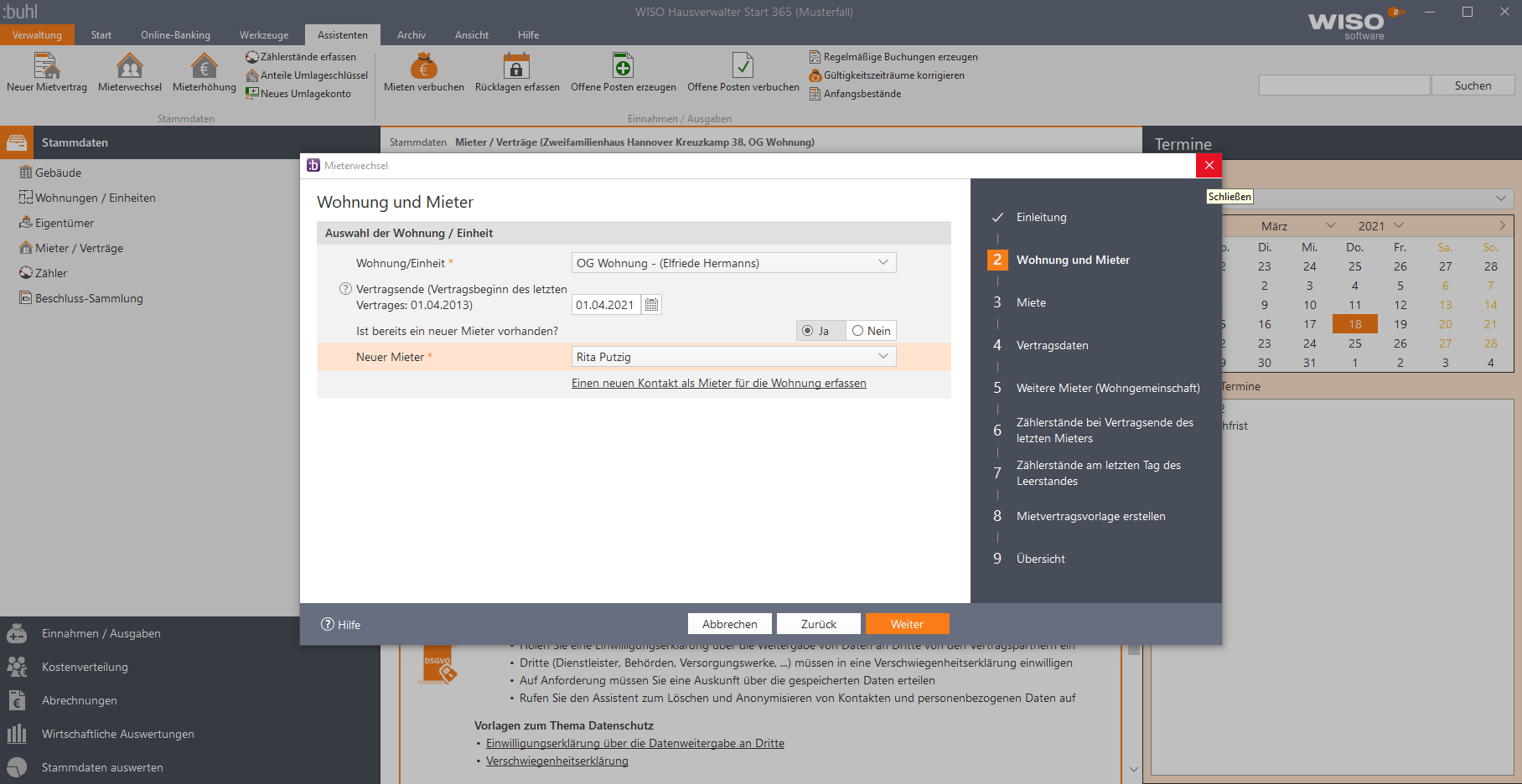Click the Mieterwechsel ribbon icon

(129, 66)
